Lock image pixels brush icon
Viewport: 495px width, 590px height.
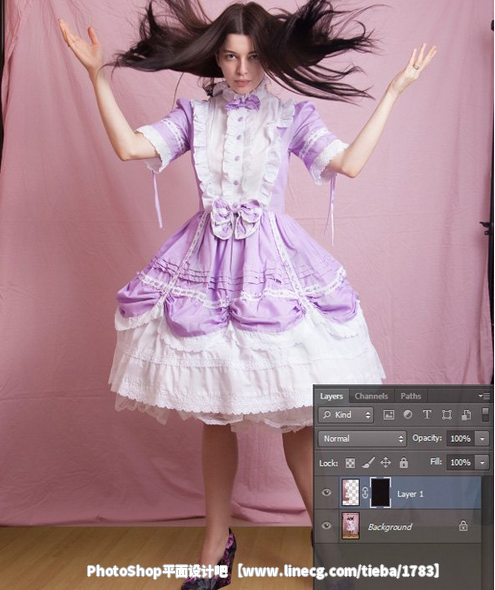tap(368, 462)
